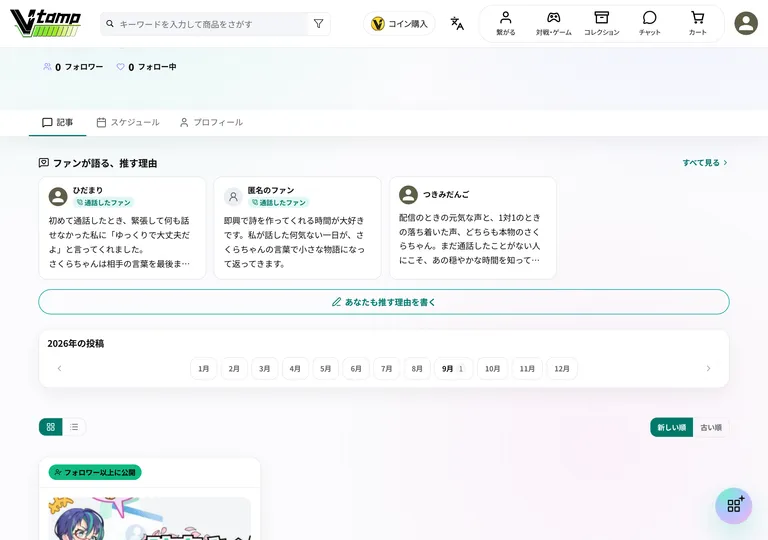The height and width of the screenshot is (540, 768).
Task: Select 7月 in post calendar
Action: point(386,368)
